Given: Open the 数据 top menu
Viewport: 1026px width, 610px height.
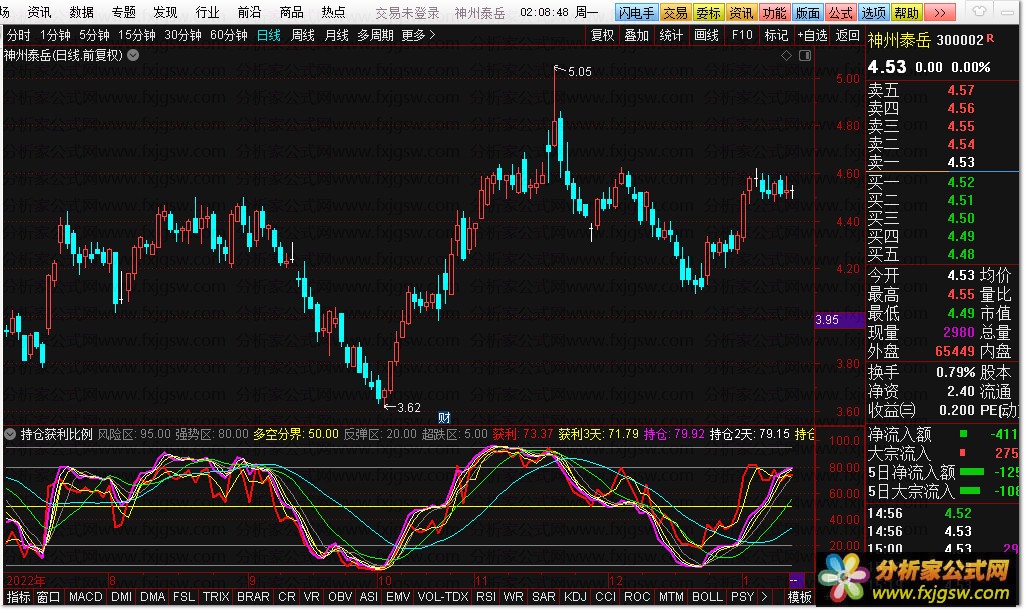Looking at the screenshot, I should [x=81, y=12].
